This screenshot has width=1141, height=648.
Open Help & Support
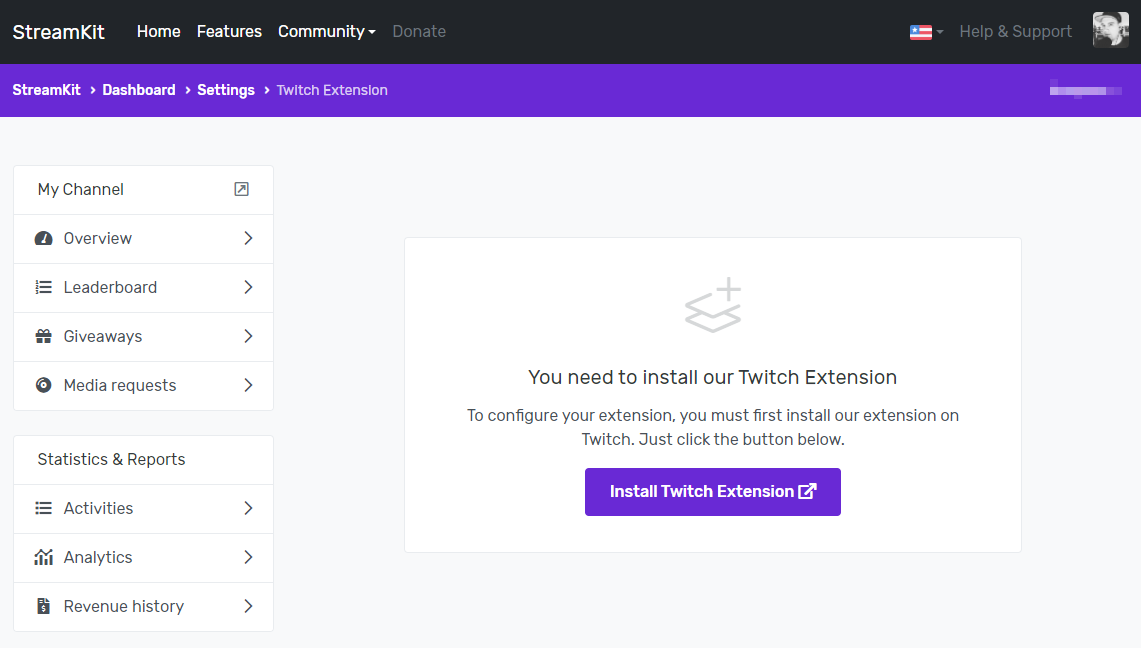(1015, 31)
